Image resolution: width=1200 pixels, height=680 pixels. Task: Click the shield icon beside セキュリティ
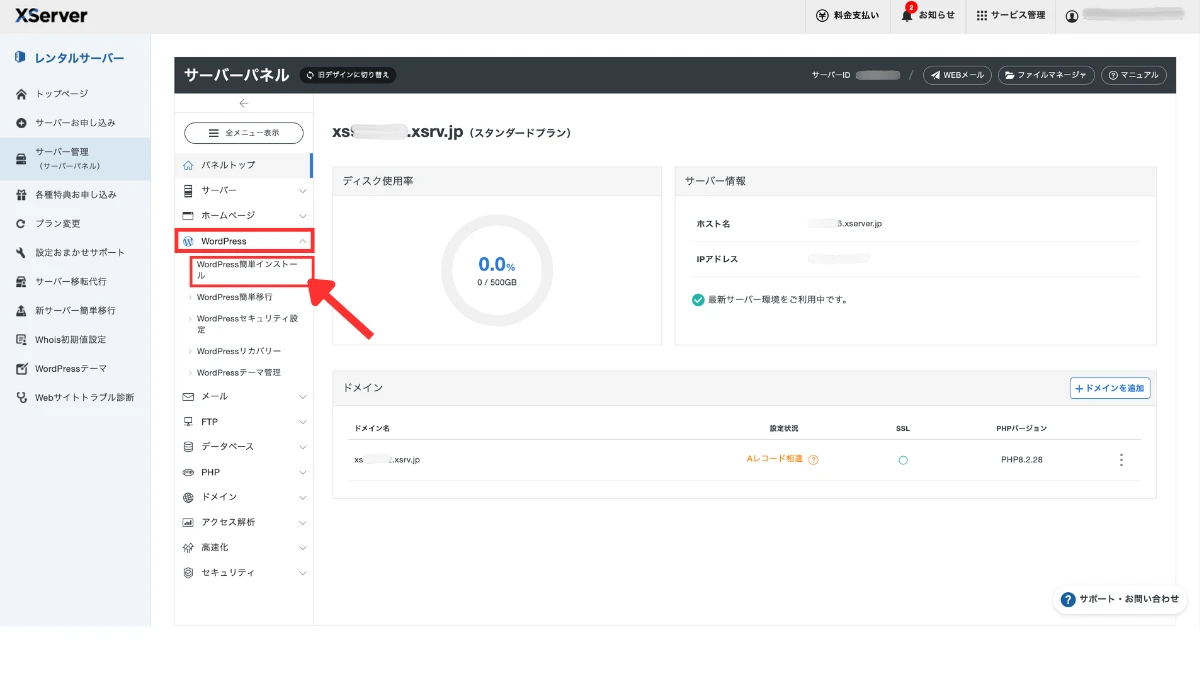coord(188,573)
